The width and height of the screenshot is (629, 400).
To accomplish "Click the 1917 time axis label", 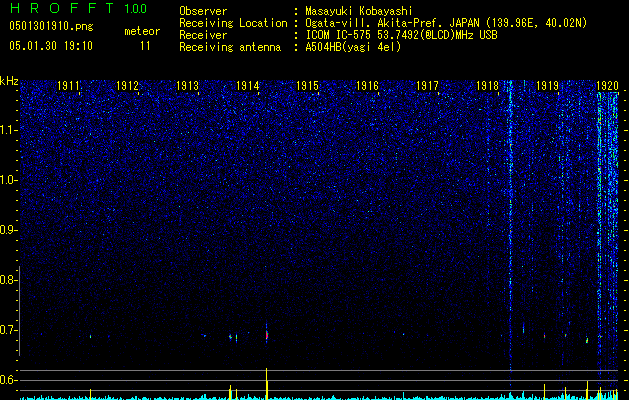I will pyautogui.click(x=427, y=85).
